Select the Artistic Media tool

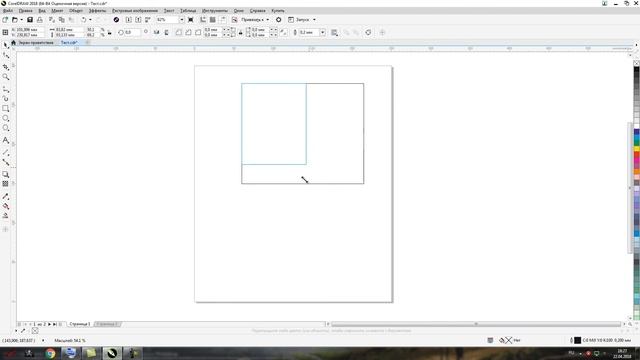(6, 98)
